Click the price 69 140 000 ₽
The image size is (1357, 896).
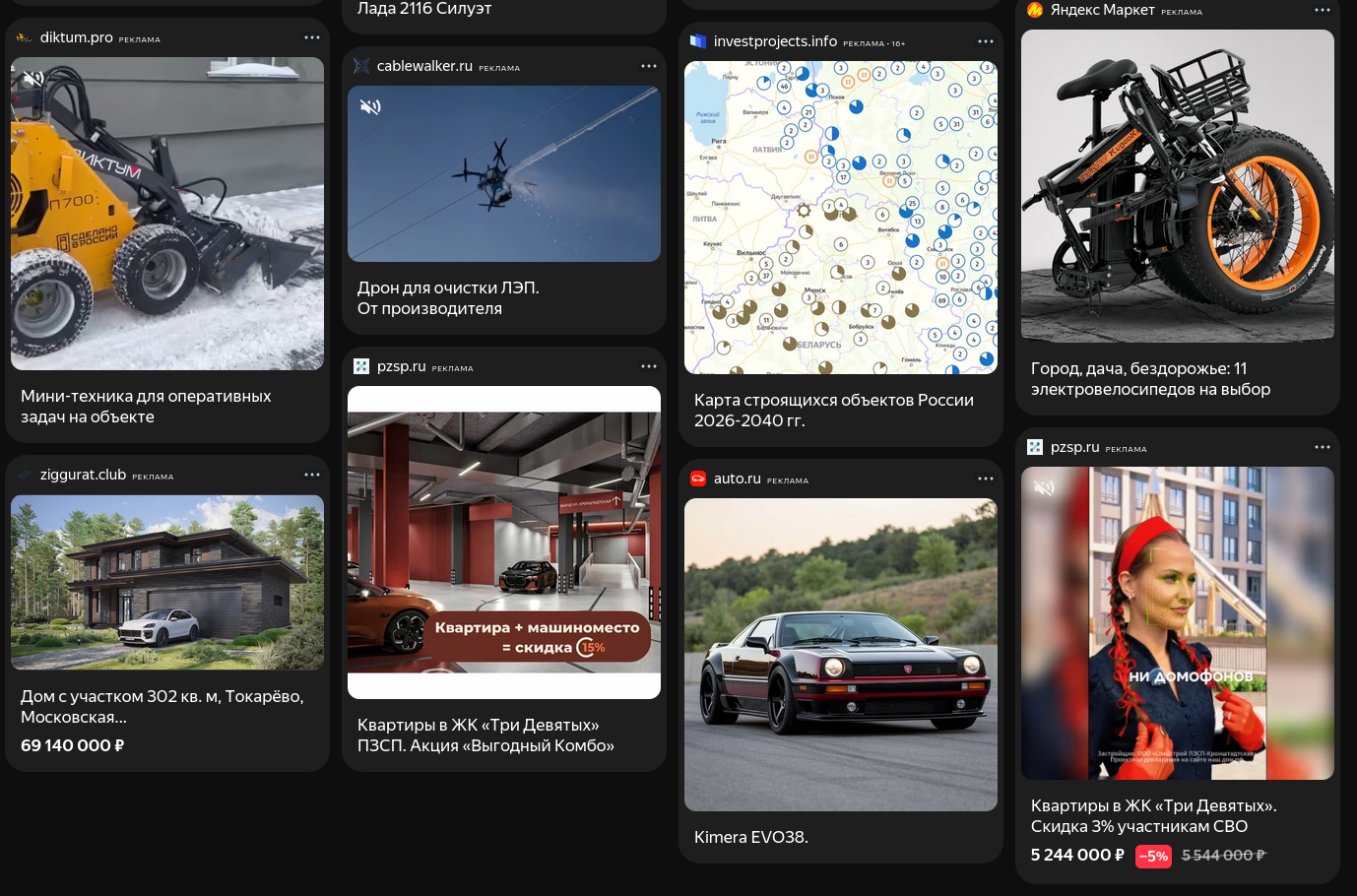click(x=73, y=745)
